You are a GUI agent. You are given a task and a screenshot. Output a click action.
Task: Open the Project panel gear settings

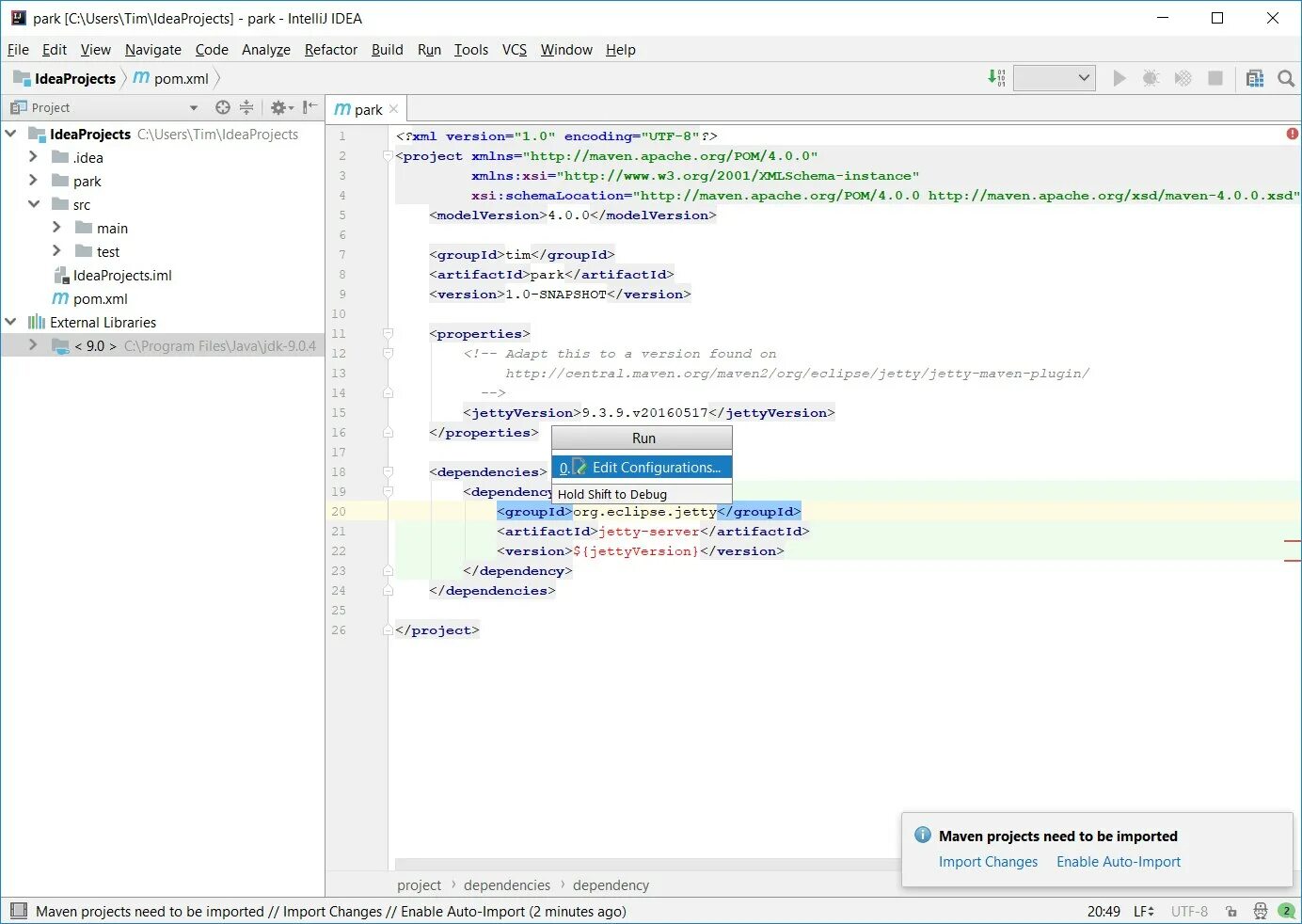tap(281, 107)
